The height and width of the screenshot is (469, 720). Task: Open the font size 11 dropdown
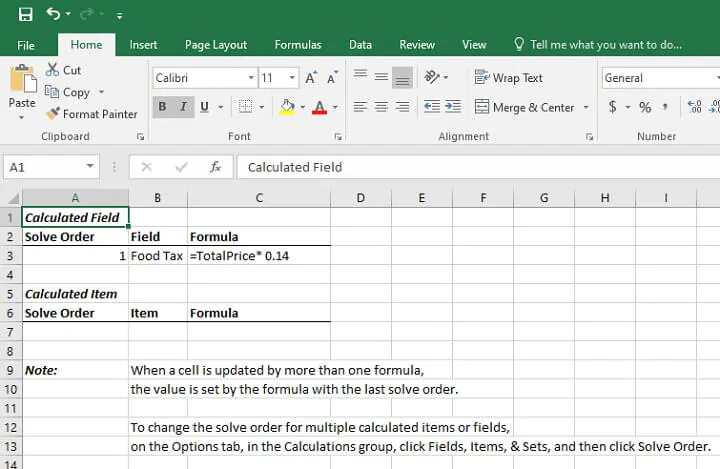pyautogui.click(x=292, y=78)
